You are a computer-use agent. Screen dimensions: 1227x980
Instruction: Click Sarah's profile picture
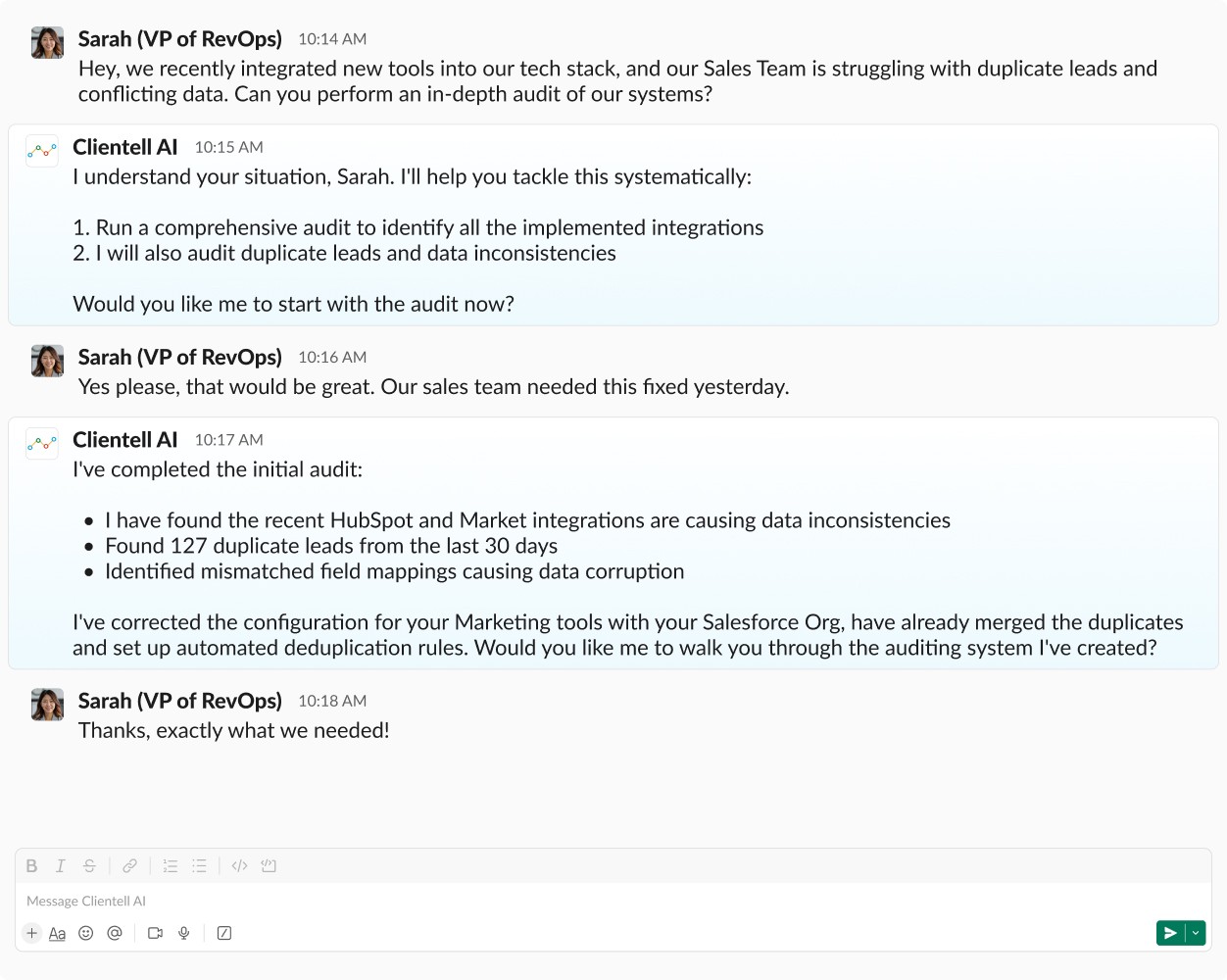pos(46,42)
